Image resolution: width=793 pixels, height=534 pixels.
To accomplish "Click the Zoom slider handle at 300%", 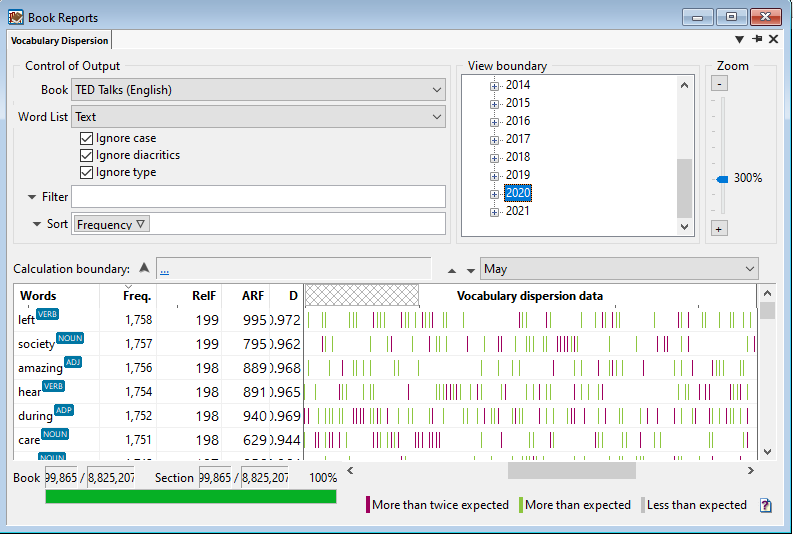I will 722,178.
